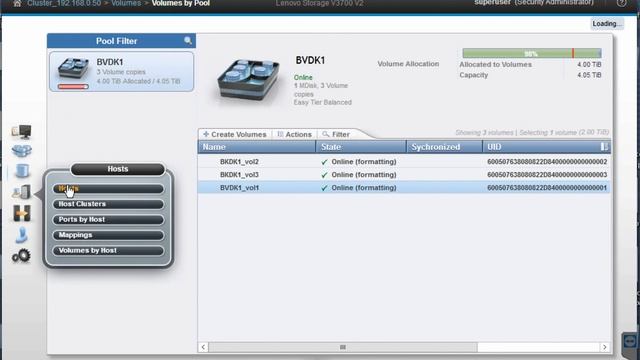The image size is (640, 360).
Task: Click the horizontal scrollbar thumb
Action: pos(343,347)
